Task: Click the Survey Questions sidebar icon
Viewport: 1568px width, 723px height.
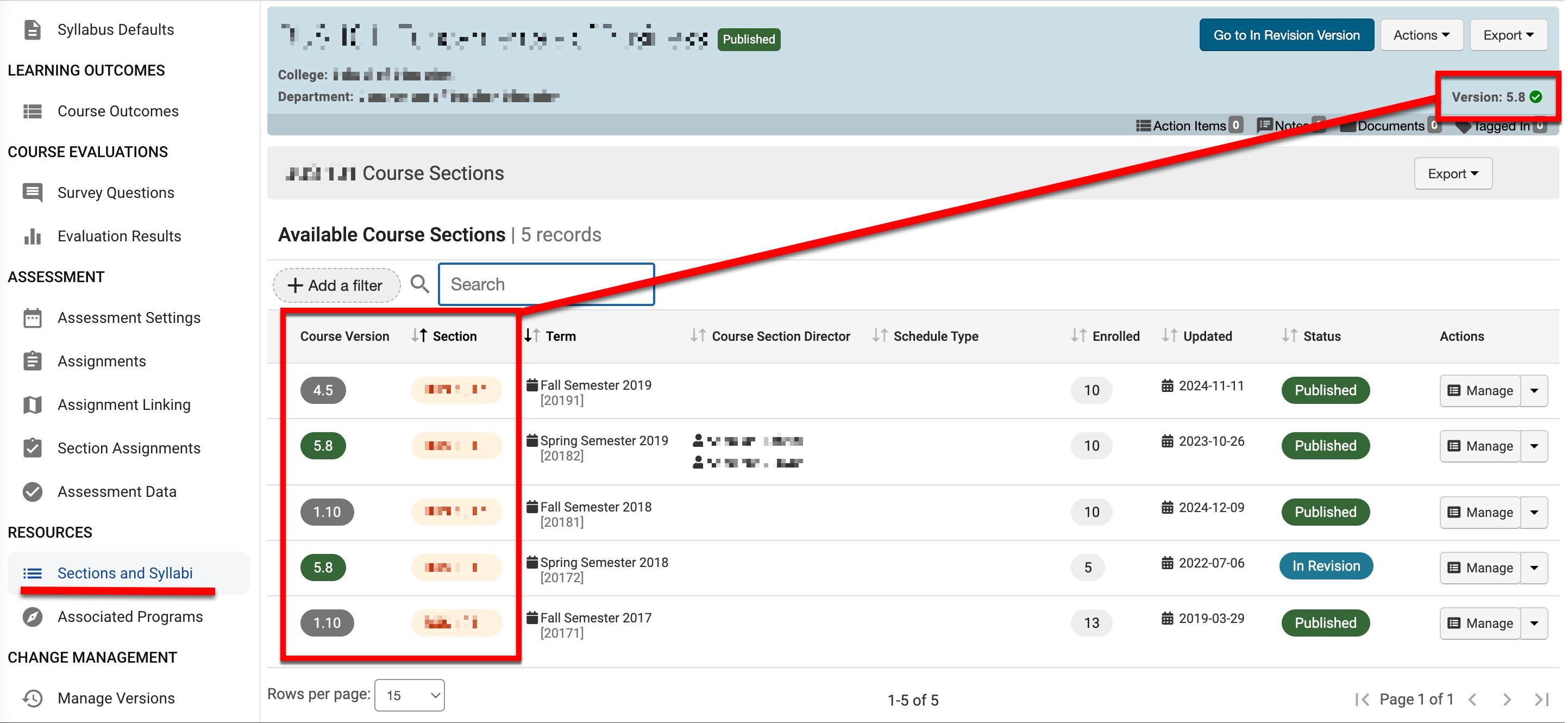Action: click(32, 192)
